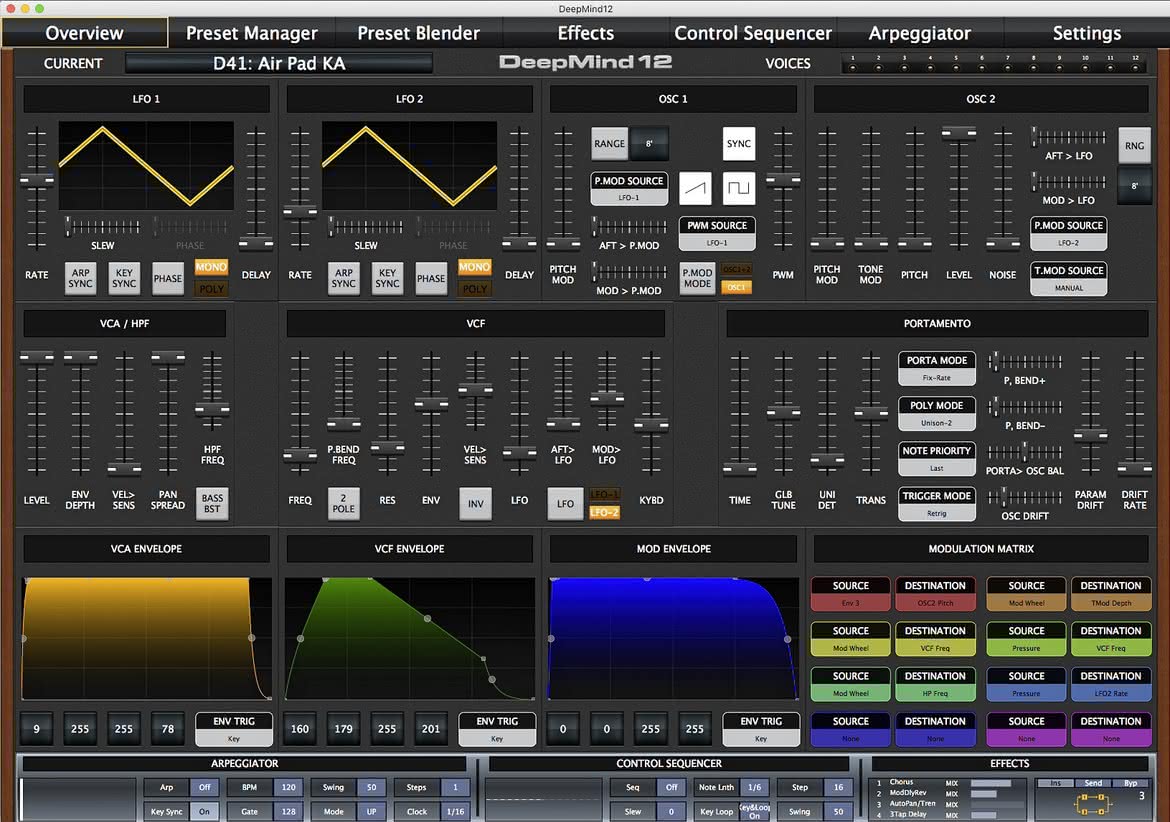Open NOTE PRIORITY Last dropdown

[936, 459]
